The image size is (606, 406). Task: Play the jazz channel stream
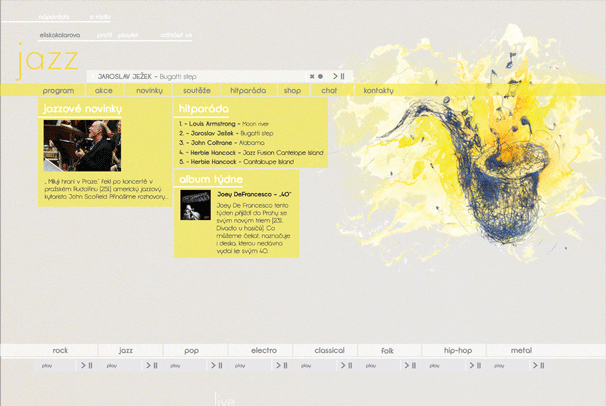pyautogui.click(x=151, y=366)
